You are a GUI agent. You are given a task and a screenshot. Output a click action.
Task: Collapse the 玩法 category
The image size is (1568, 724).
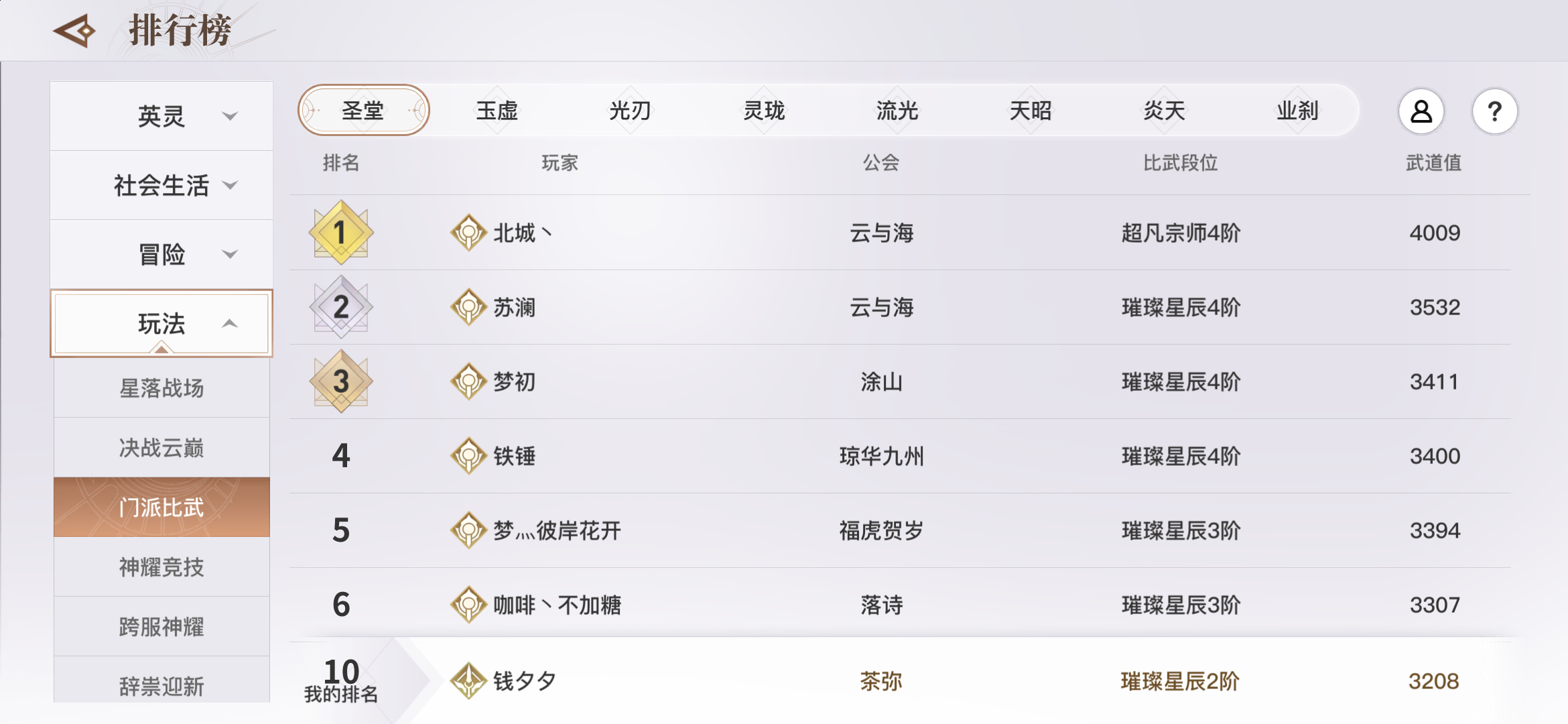tap(161, 323)
